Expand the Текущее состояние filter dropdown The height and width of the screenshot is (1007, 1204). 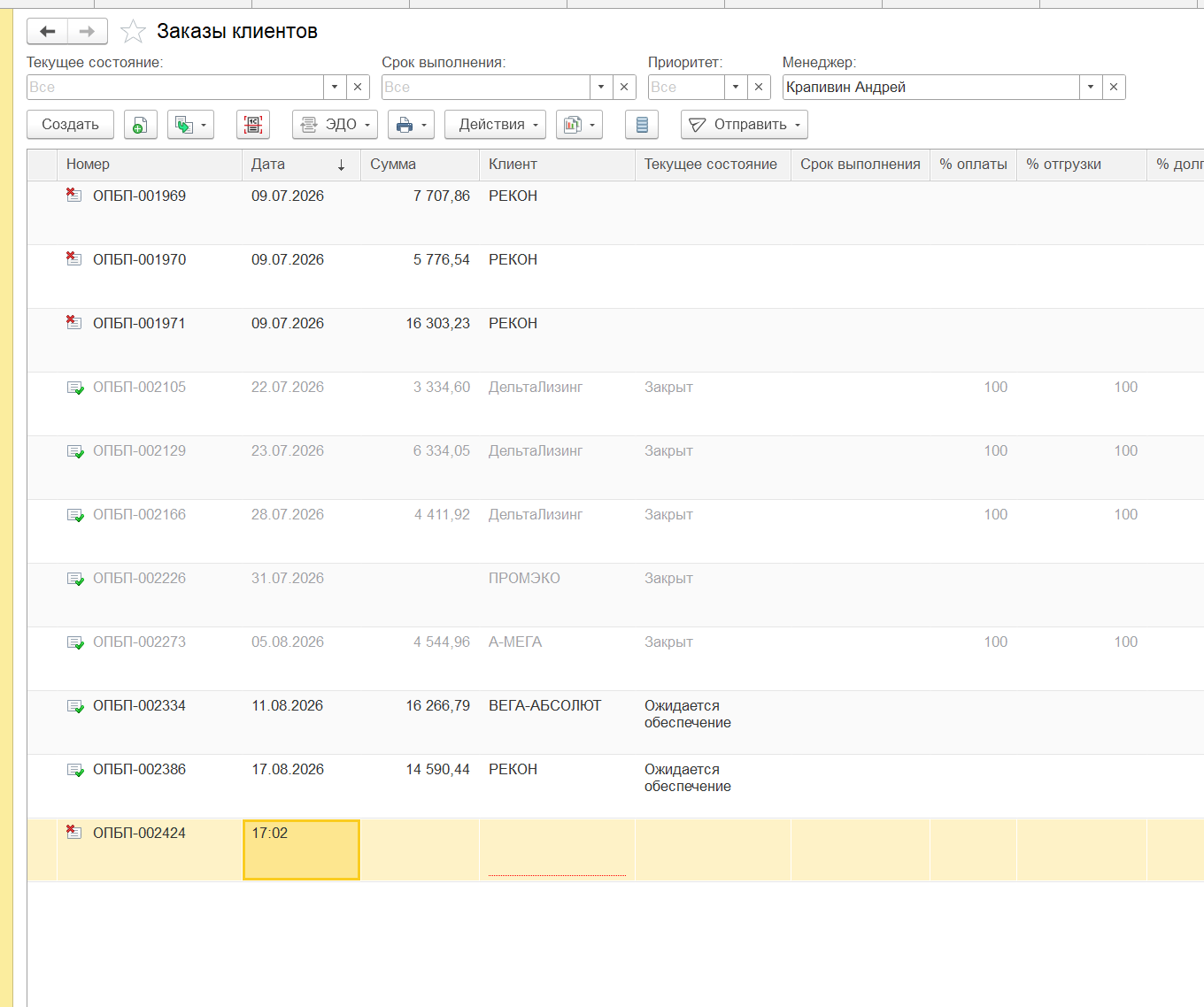click(x=335, y=88)
